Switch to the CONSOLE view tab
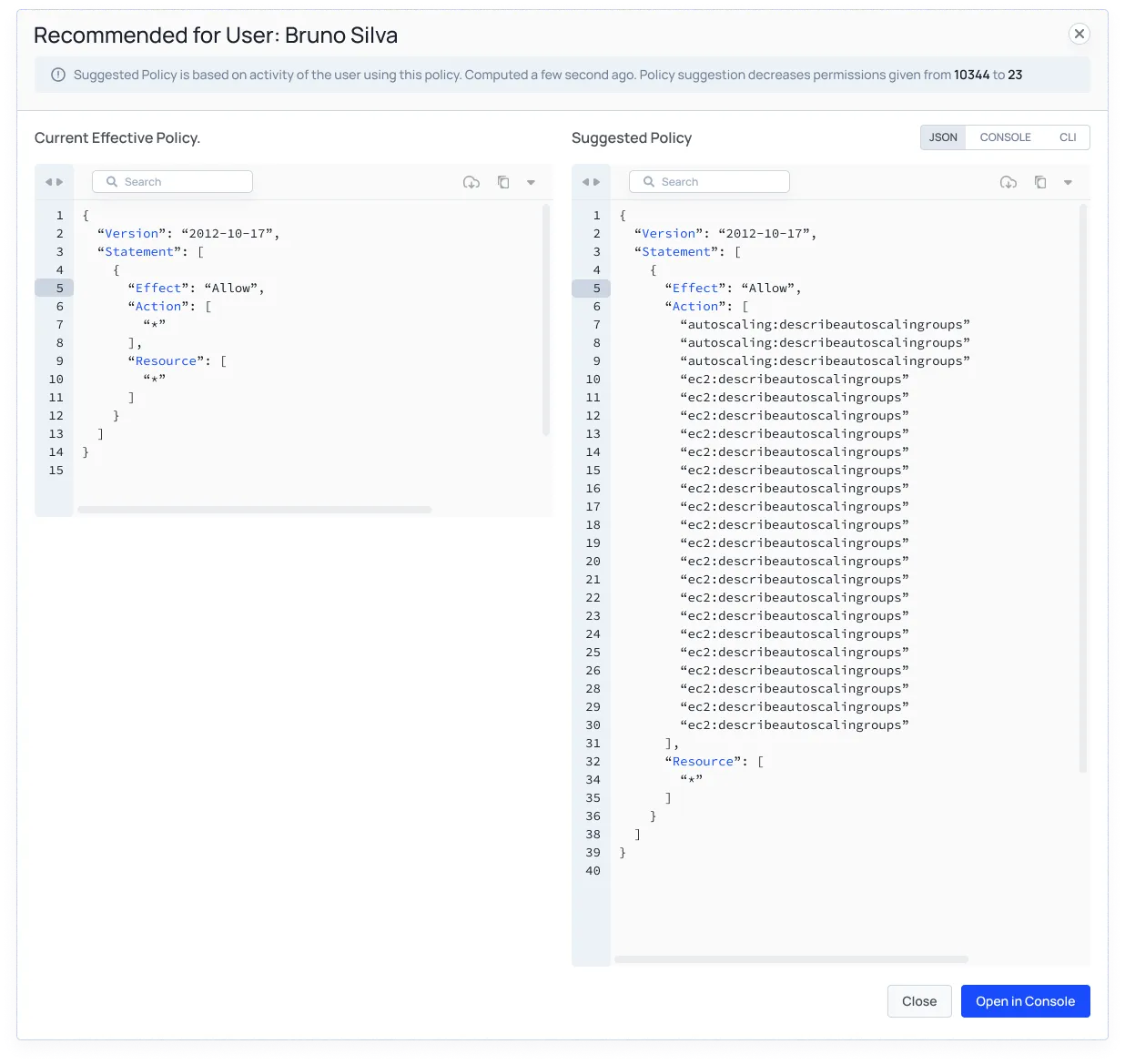This screenshot has height=1064, width=1125. 1005,137
